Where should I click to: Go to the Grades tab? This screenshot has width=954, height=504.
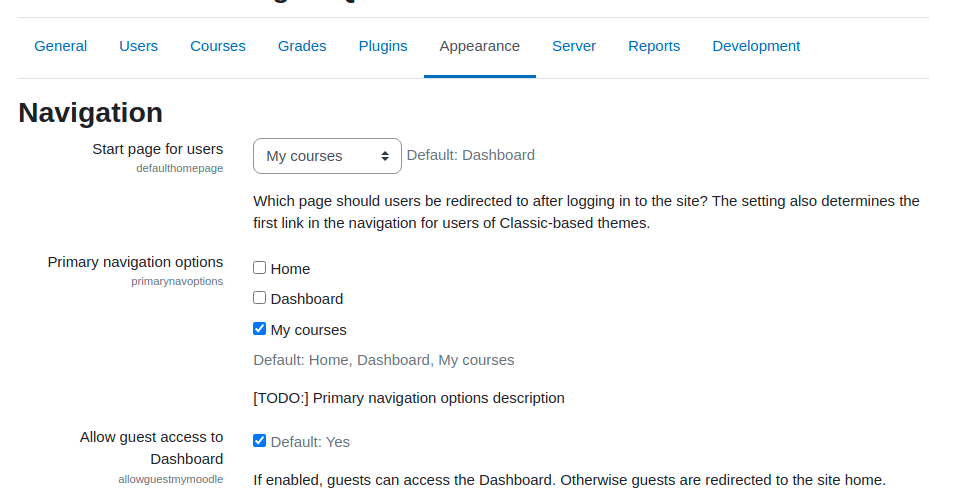click(302, 46)
